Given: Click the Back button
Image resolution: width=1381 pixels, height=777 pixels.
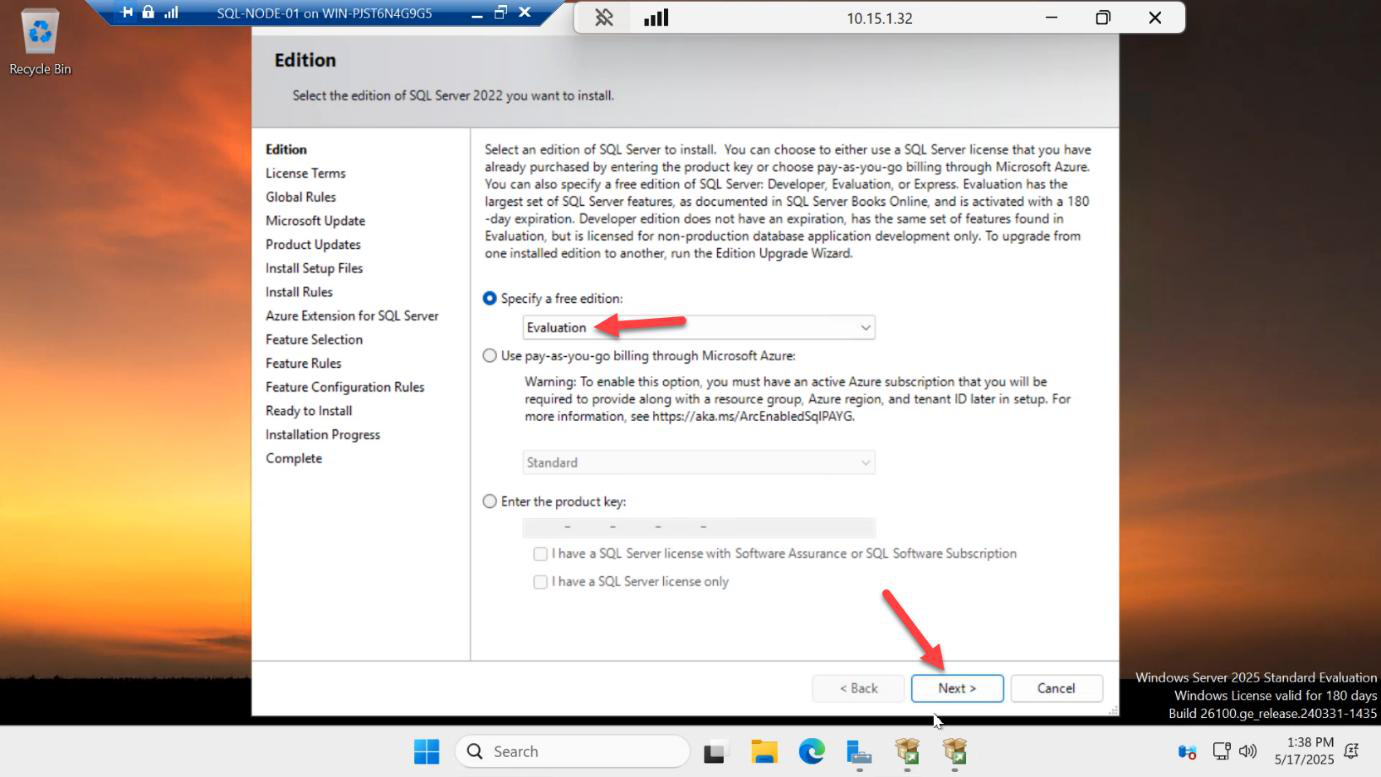Looking at the screenshot, I should click(858, 688).
